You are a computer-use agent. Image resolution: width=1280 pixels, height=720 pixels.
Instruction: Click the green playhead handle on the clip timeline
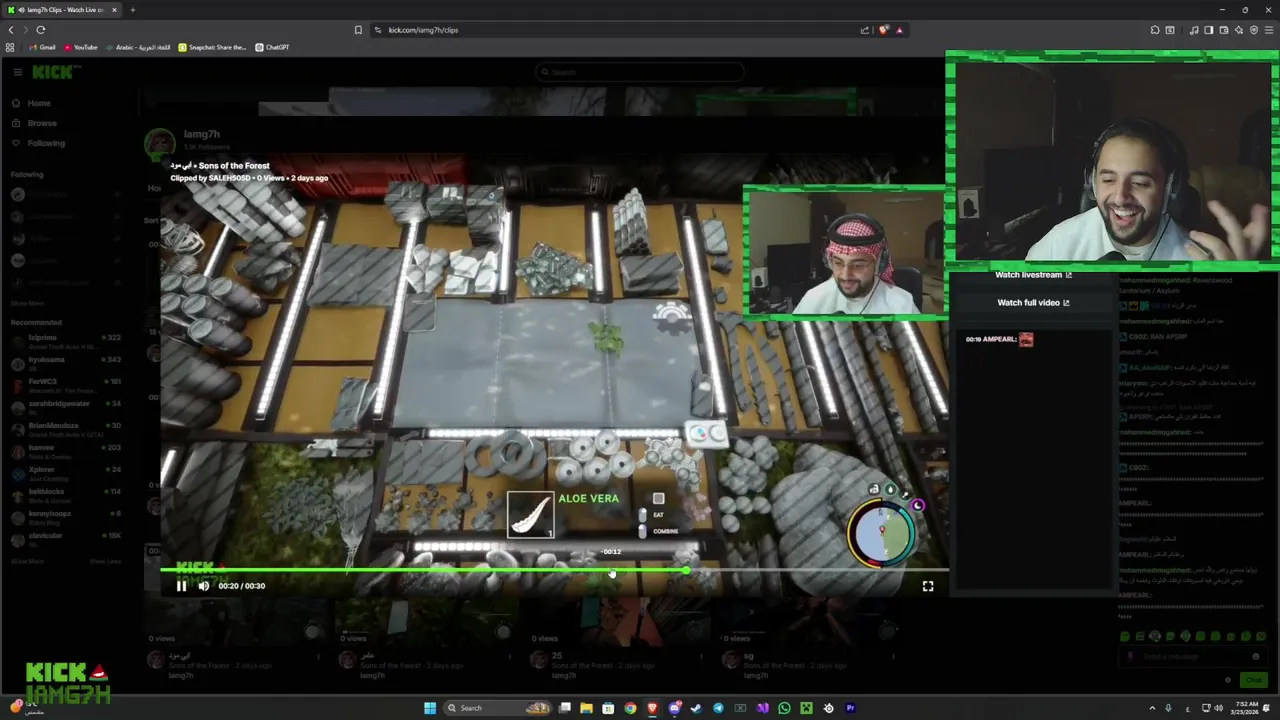point(687,571)
